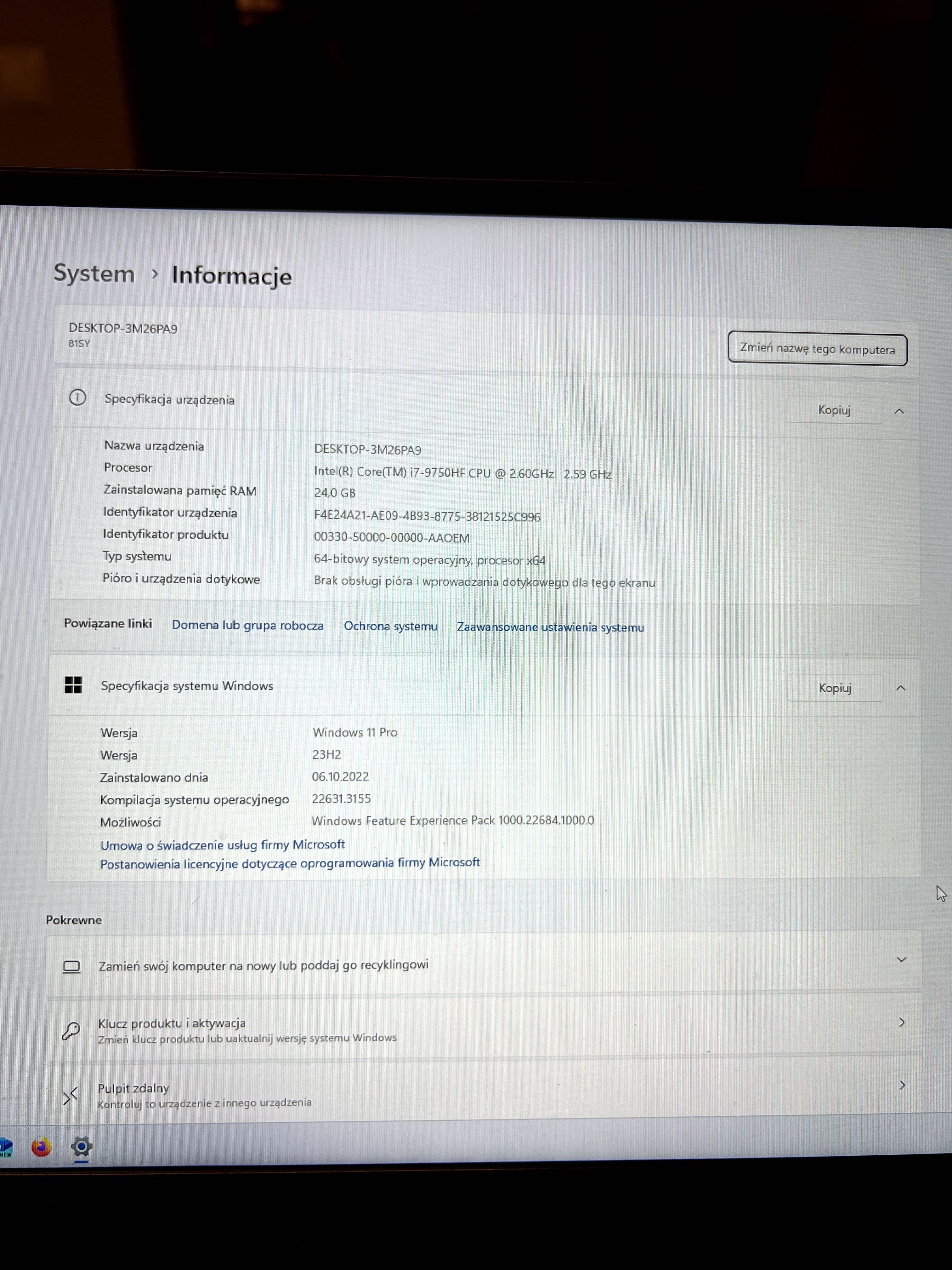Click the Pióro i urządzenia dotykowe label
The width and height of the screenshot is (952, 1270).
(x=181, y=579)
